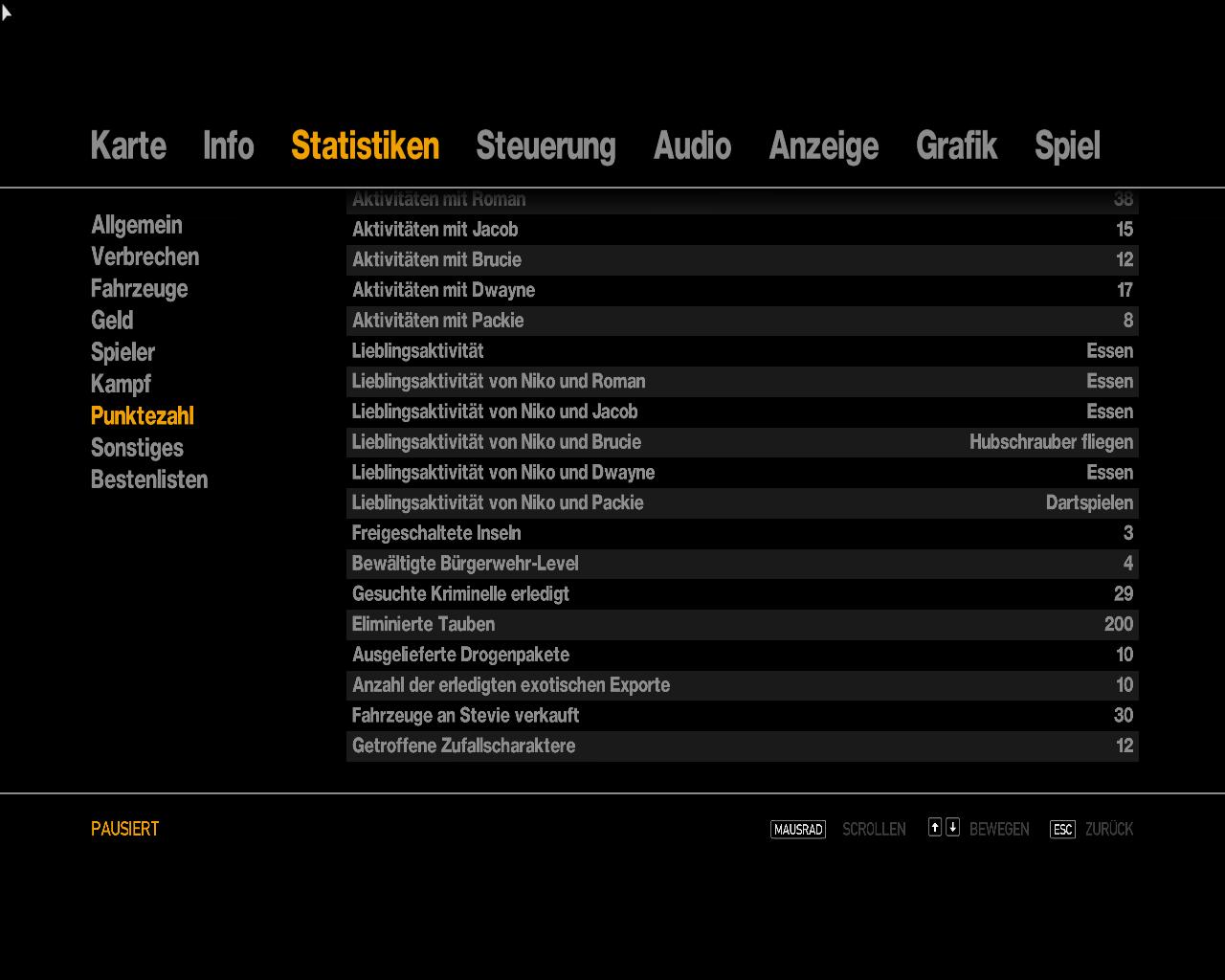1225x980 pixels.
Task: Open the Fahrzeuge statistics category
Action: click(x=139, y=289)
